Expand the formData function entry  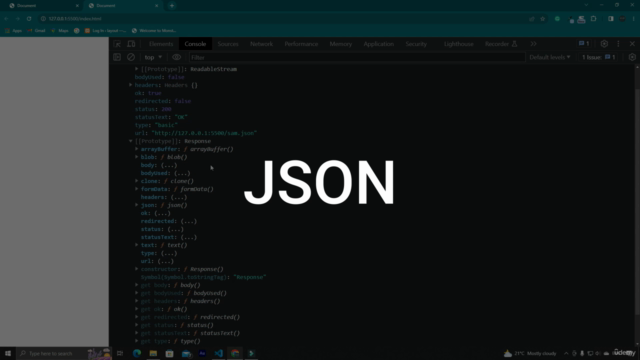(x=137, y=189)
